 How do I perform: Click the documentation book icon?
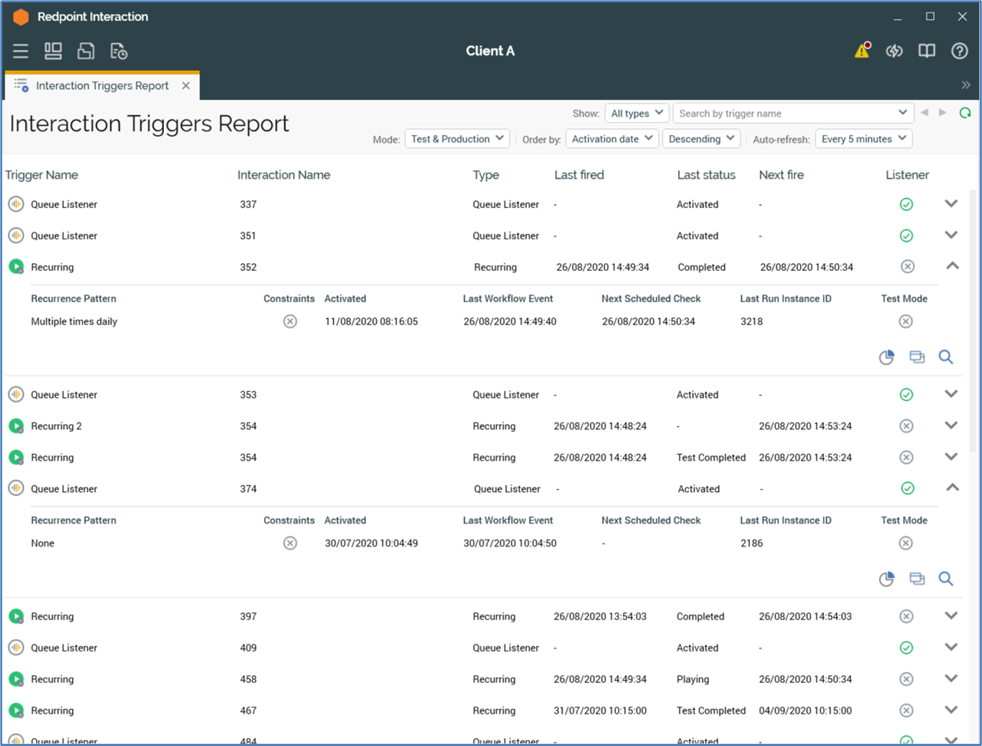[x=927, y=51]
